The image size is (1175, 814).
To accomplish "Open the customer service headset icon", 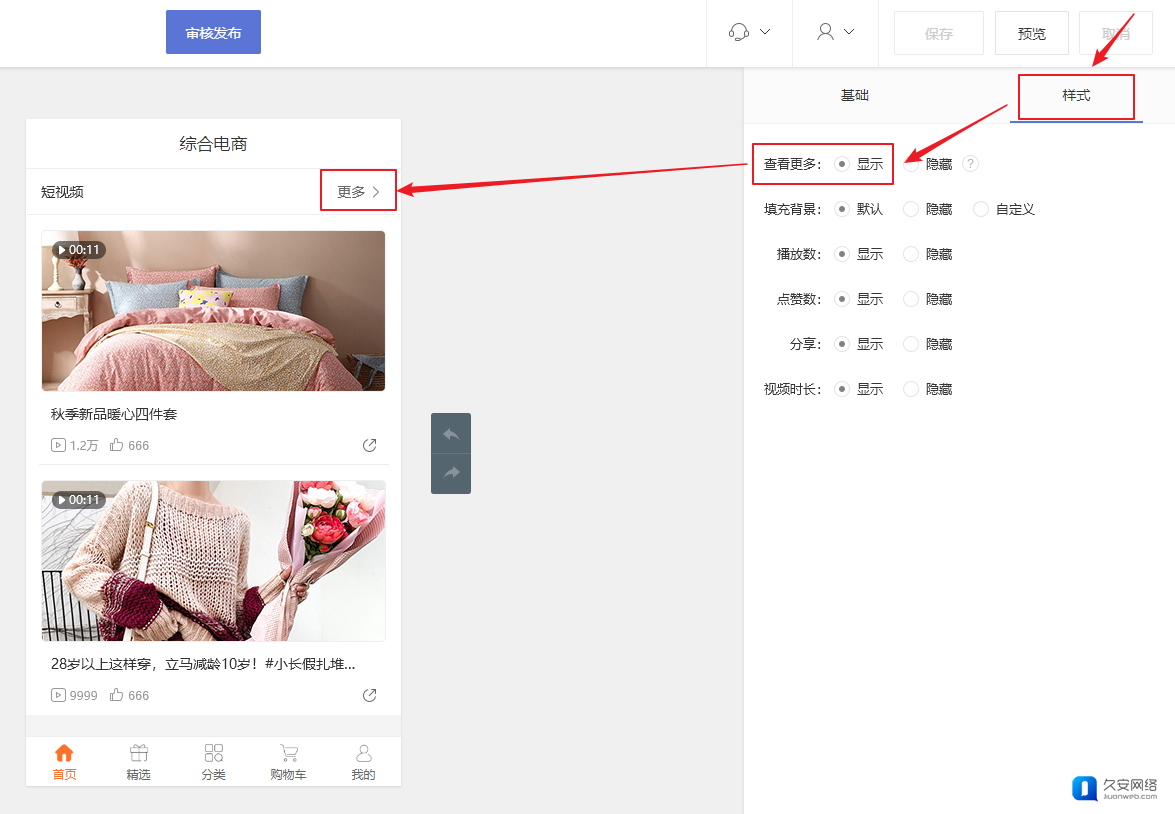I will (x=739, y=31).
